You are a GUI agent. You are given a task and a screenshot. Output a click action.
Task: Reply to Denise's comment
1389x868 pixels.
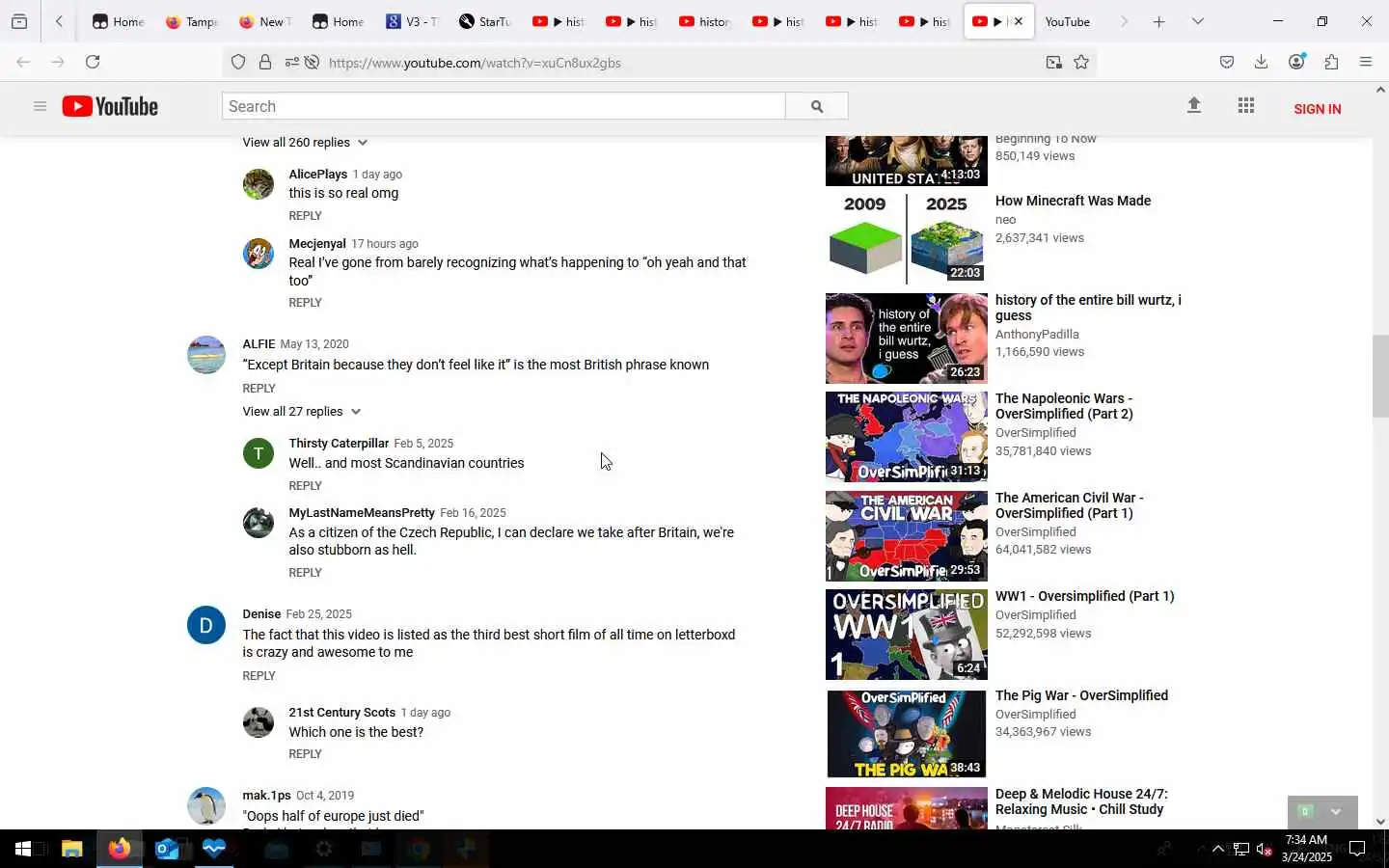[x=259, y=676]
